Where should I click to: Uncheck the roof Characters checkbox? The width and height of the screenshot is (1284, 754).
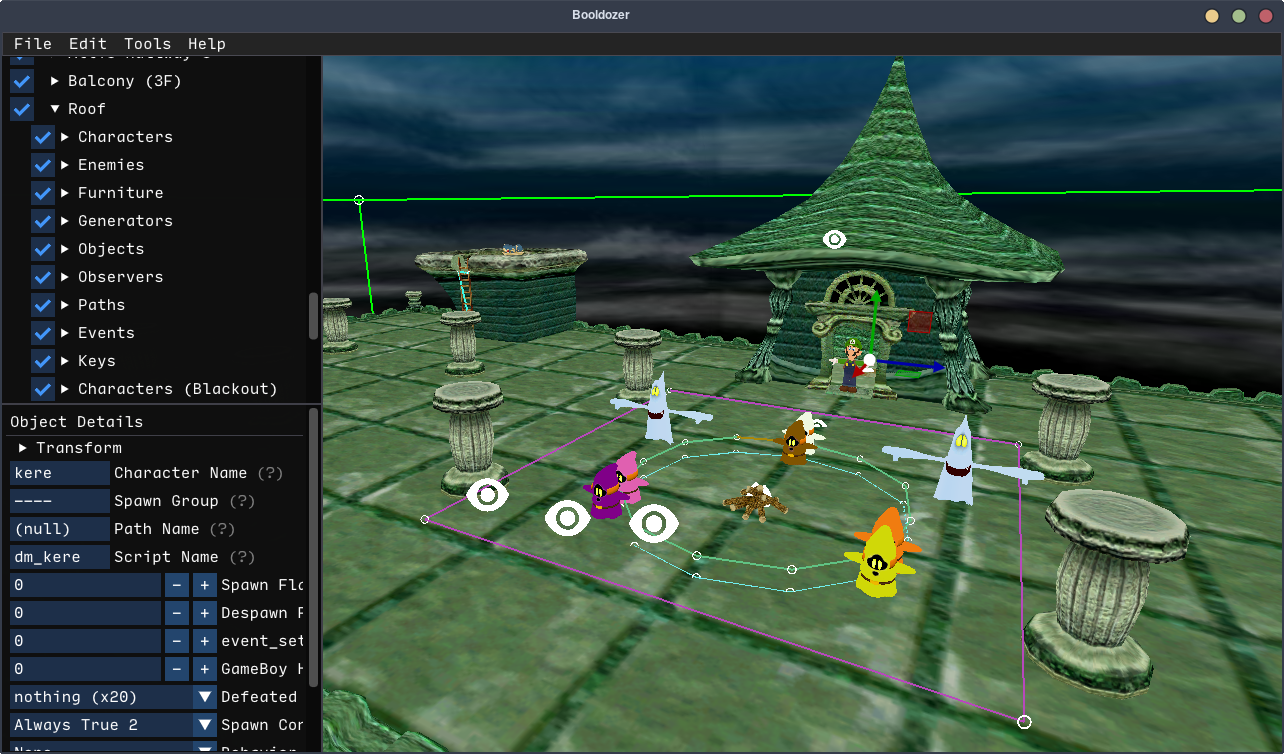[x=43, y=137]
